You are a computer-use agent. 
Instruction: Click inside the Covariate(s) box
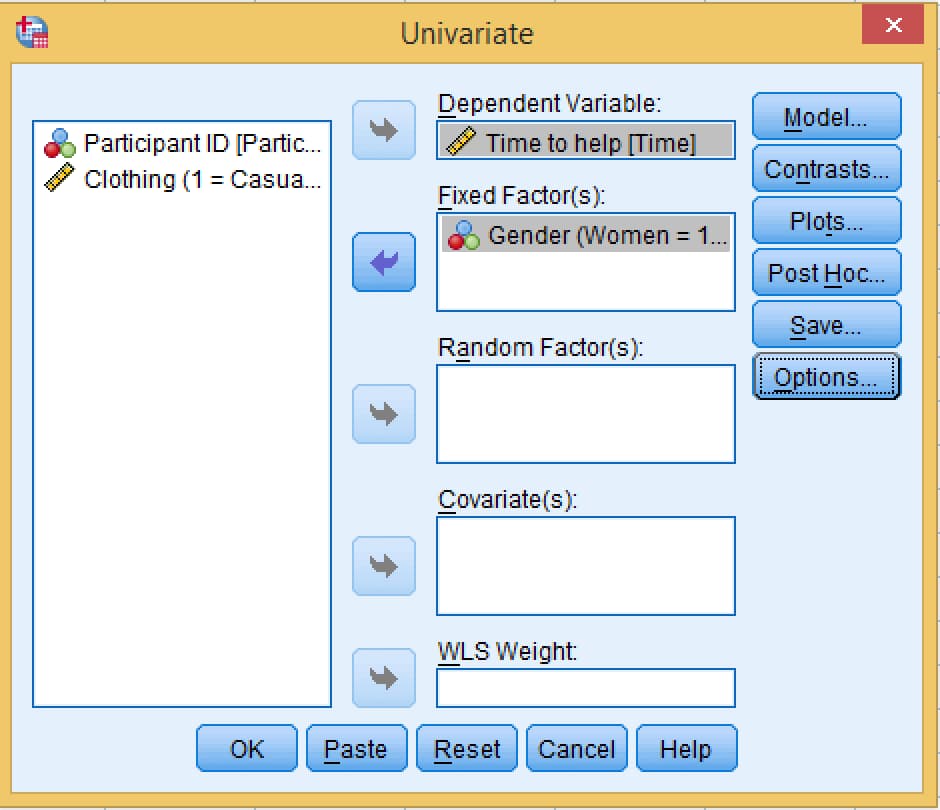pos(586,566)
